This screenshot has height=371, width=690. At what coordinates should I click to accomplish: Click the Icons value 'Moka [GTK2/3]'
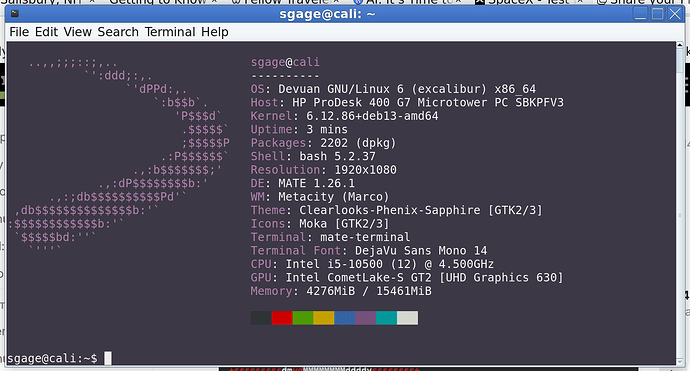344,224
